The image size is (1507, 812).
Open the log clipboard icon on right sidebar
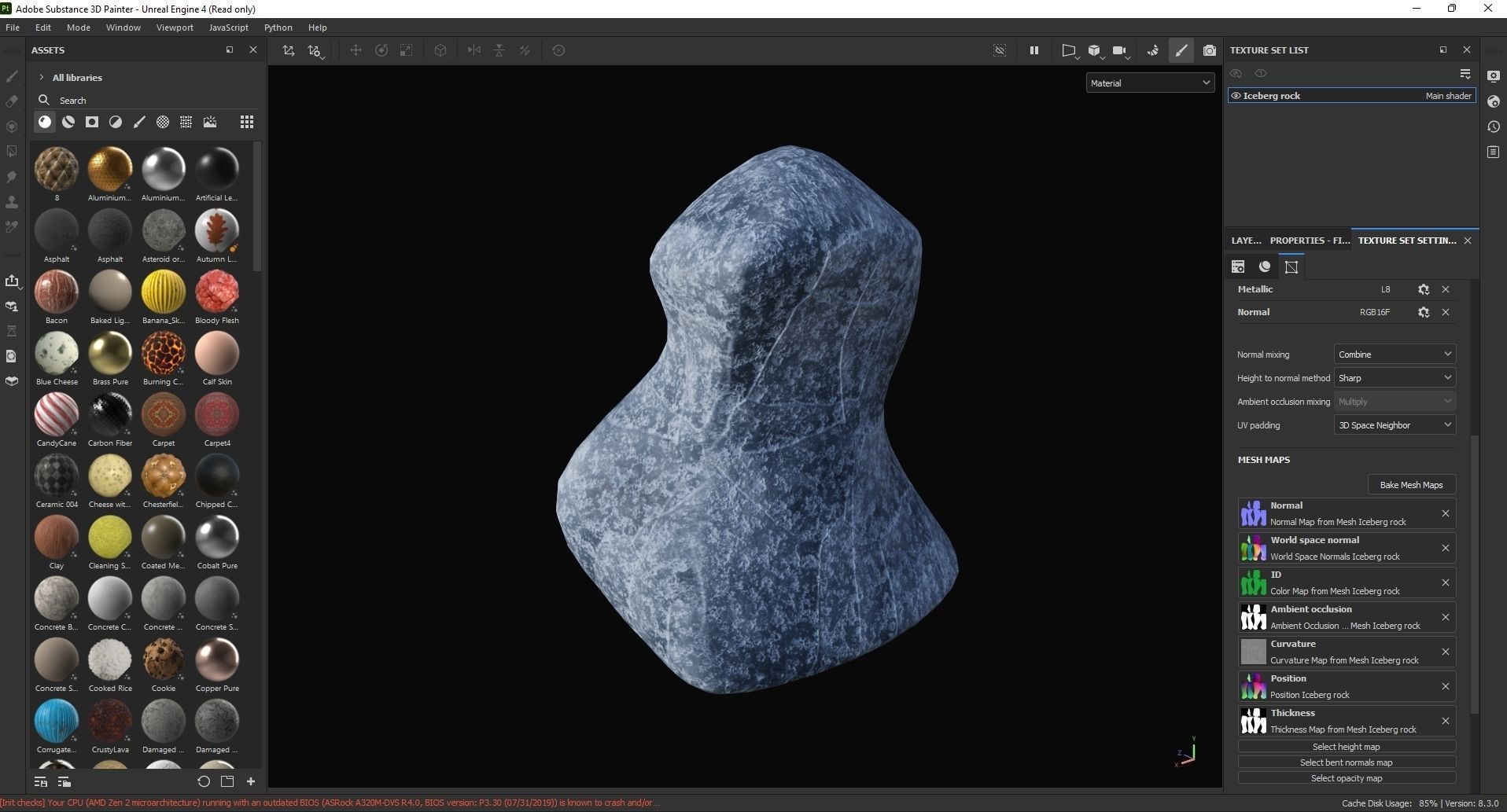(x=1494, y=152)
